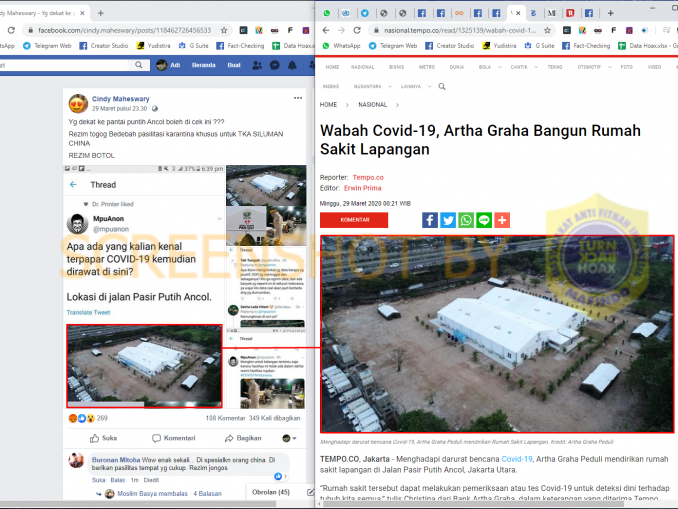The image size is (678, 509).
Task: Open the Facebook Messenger icon
Action: click(275, 65)
